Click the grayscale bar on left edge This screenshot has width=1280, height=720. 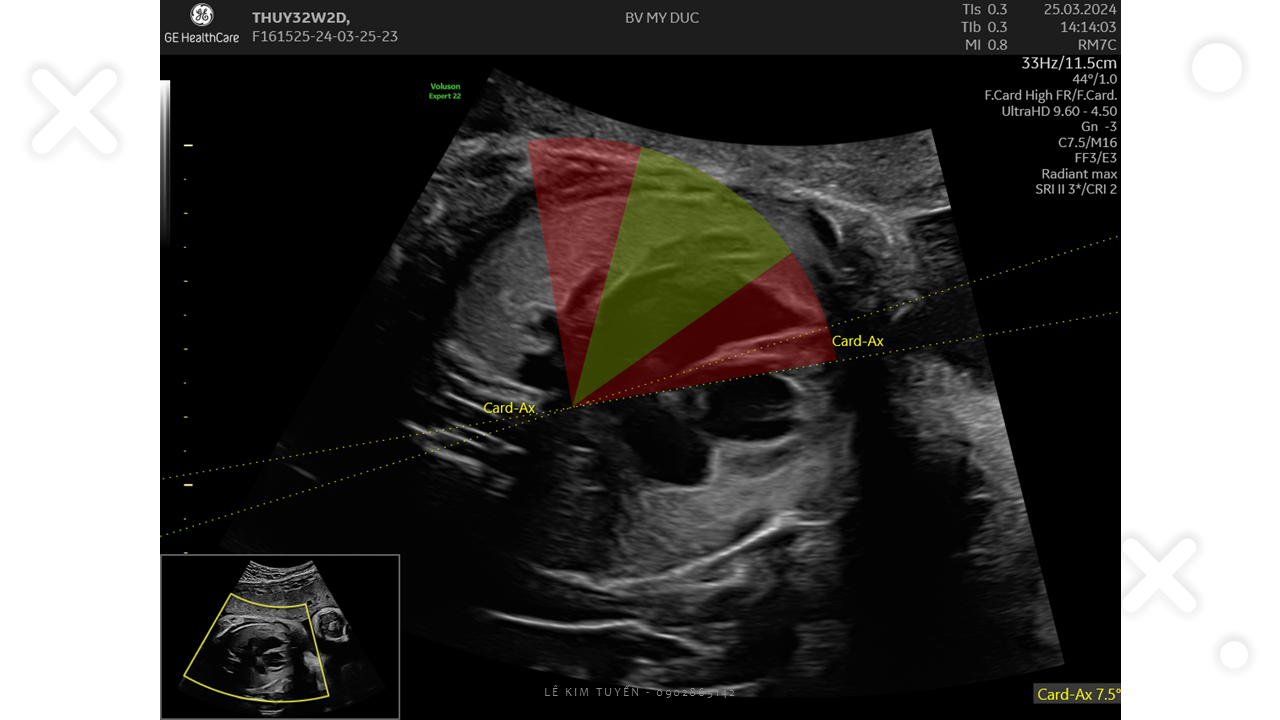[x=165, y=160]
